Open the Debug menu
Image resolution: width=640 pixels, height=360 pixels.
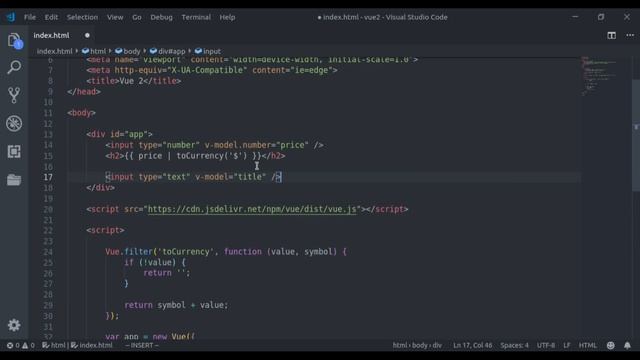pos(161,17)
